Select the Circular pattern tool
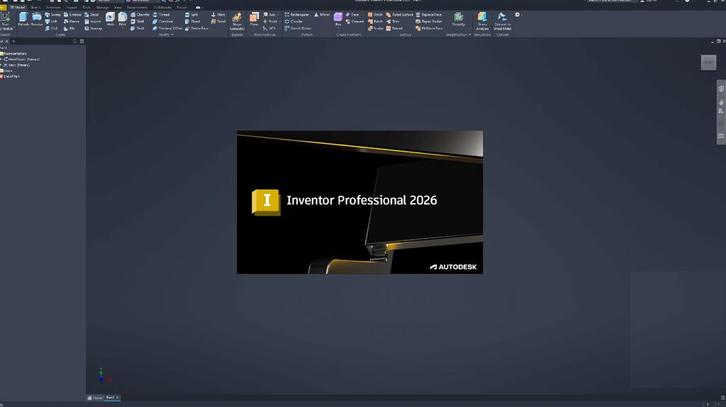This screenshot has height=407, width=726. (x=294, y=21)
